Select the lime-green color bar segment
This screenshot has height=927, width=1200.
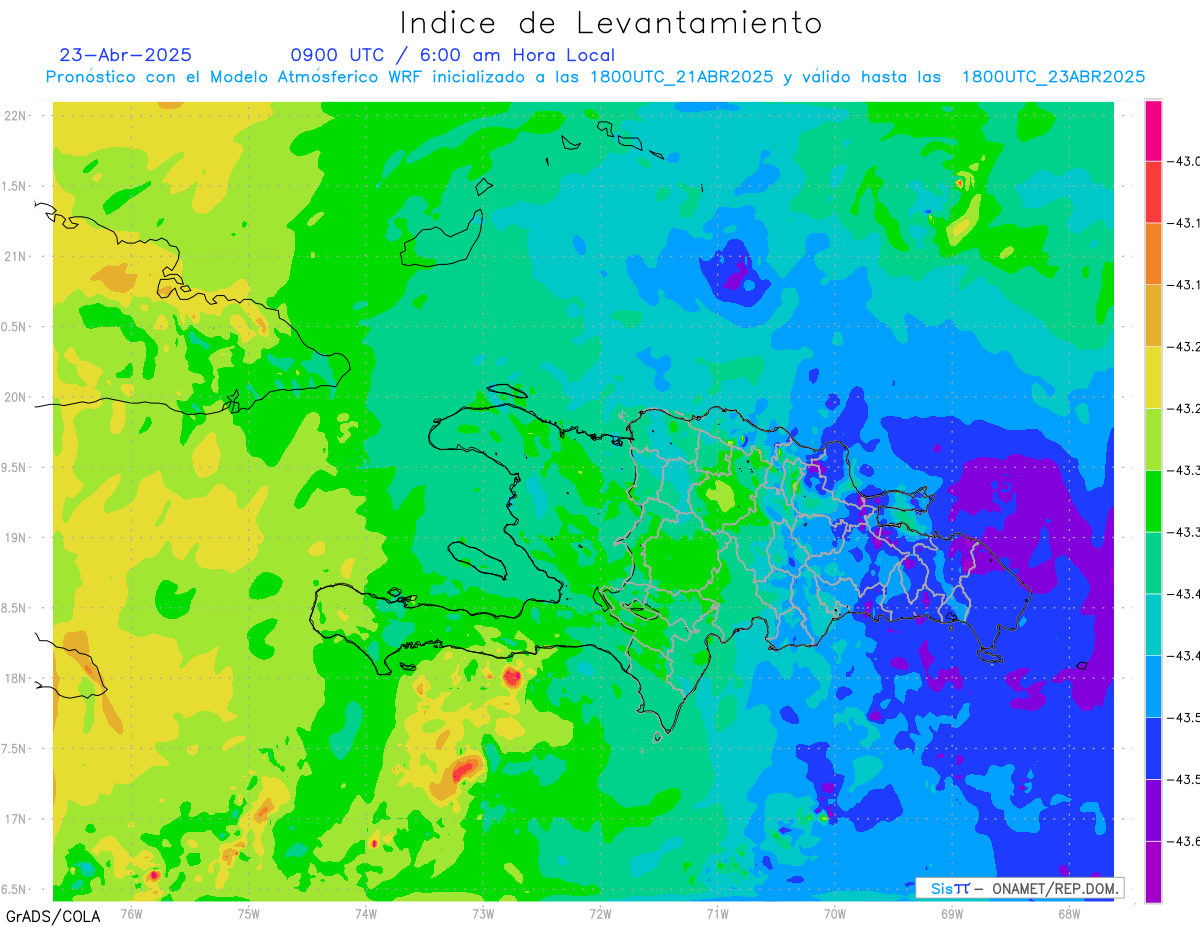[1153, 439]
